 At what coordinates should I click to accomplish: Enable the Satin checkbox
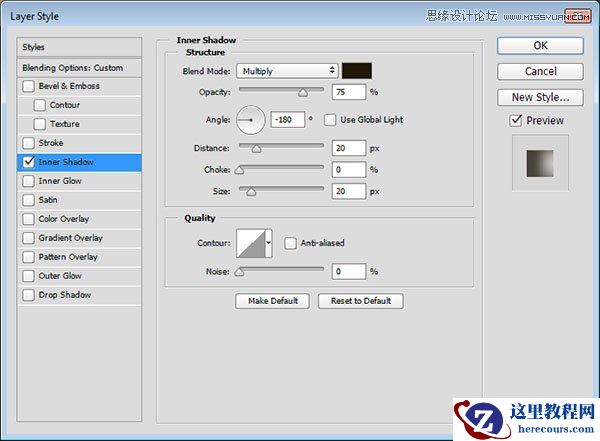28,200
